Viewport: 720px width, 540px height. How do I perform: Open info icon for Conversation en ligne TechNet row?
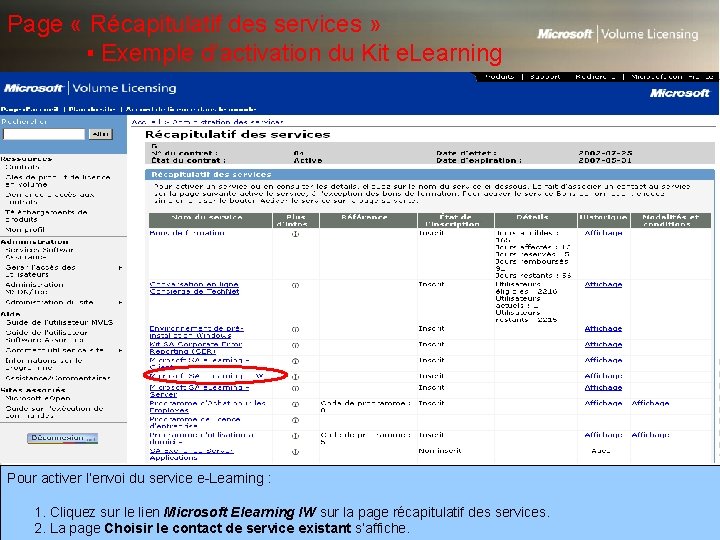[295, 285]
